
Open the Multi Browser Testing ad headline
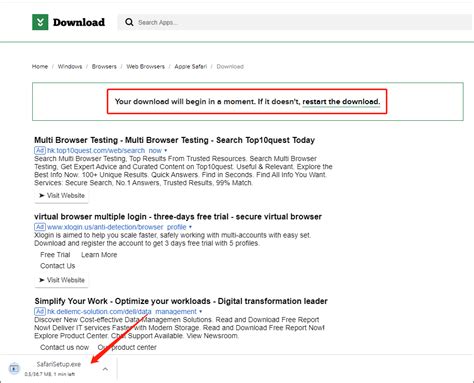(174, 140)
